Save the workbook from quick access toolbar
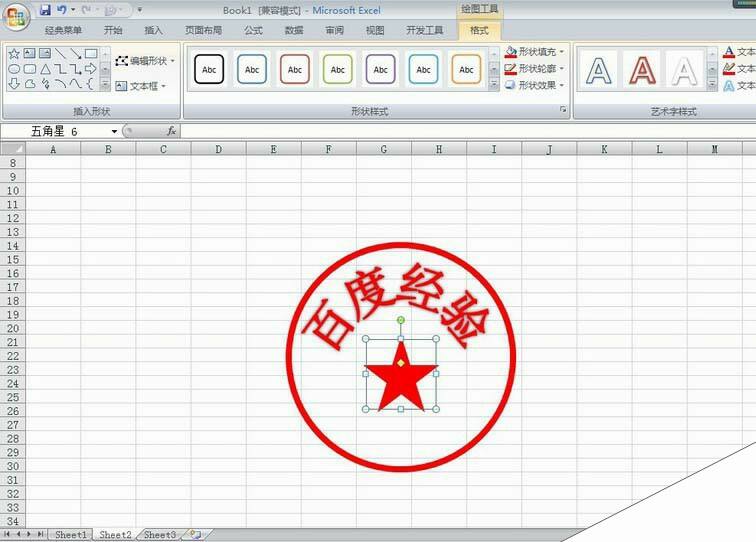This screenshot has width=756, height=542. (45, 10)
